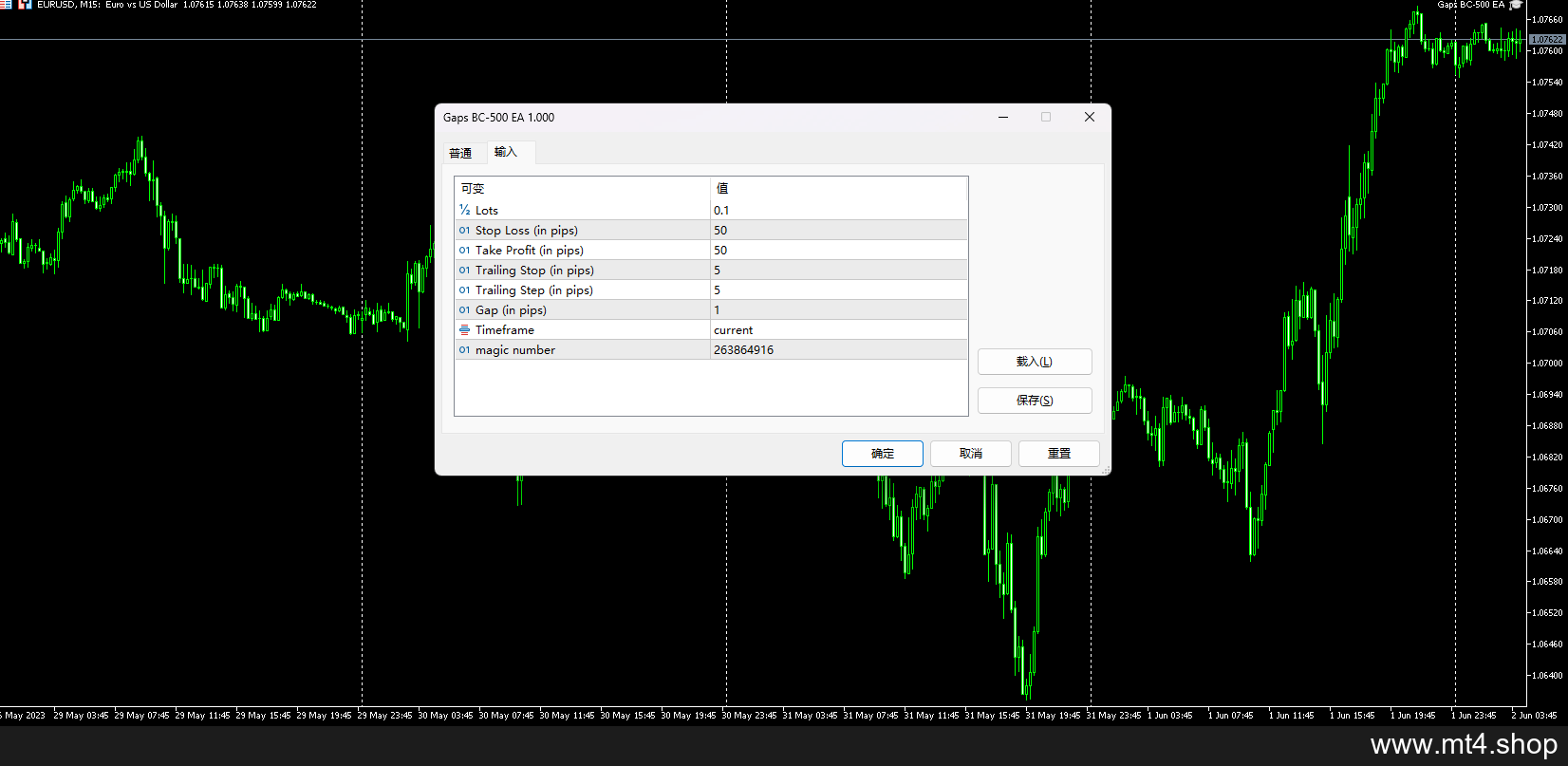Screen dimensions: 1568x766
Task: Click the current price label 1.07622
Action: click(x=1547, y=40)
